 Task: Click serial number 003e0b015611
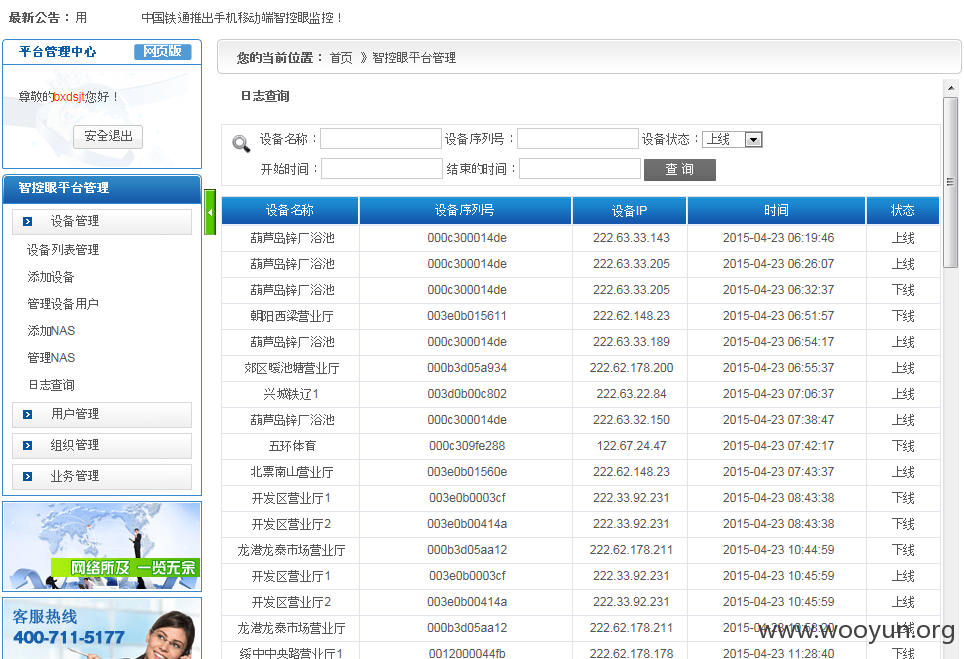[467, 316]
